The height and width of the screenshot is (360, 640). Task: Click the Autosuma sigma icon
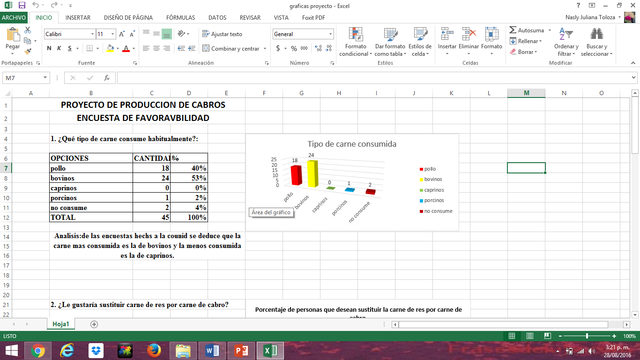(513, 30)
